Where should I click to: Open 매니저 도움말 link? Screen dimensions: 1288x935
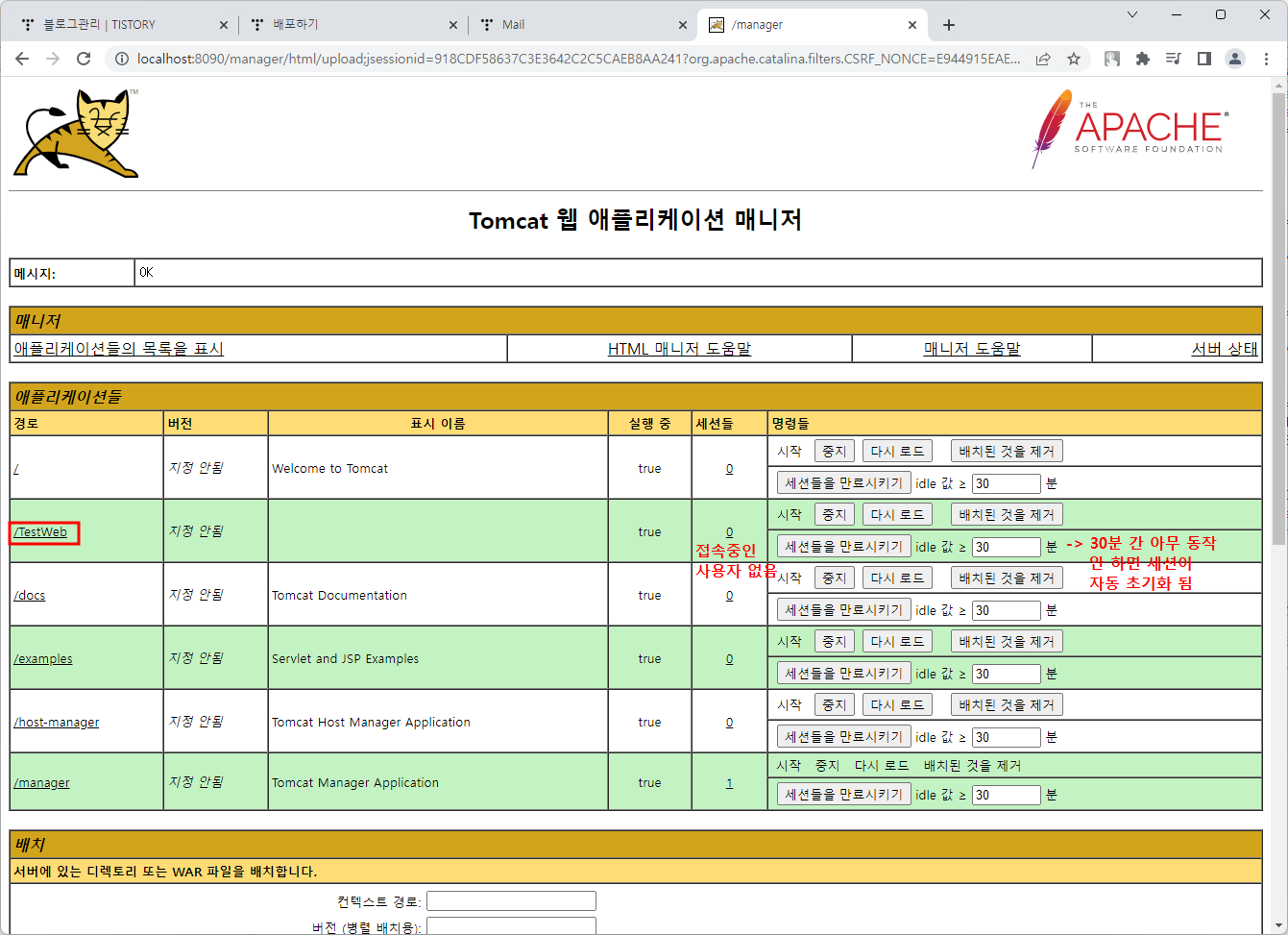(972, 349)
